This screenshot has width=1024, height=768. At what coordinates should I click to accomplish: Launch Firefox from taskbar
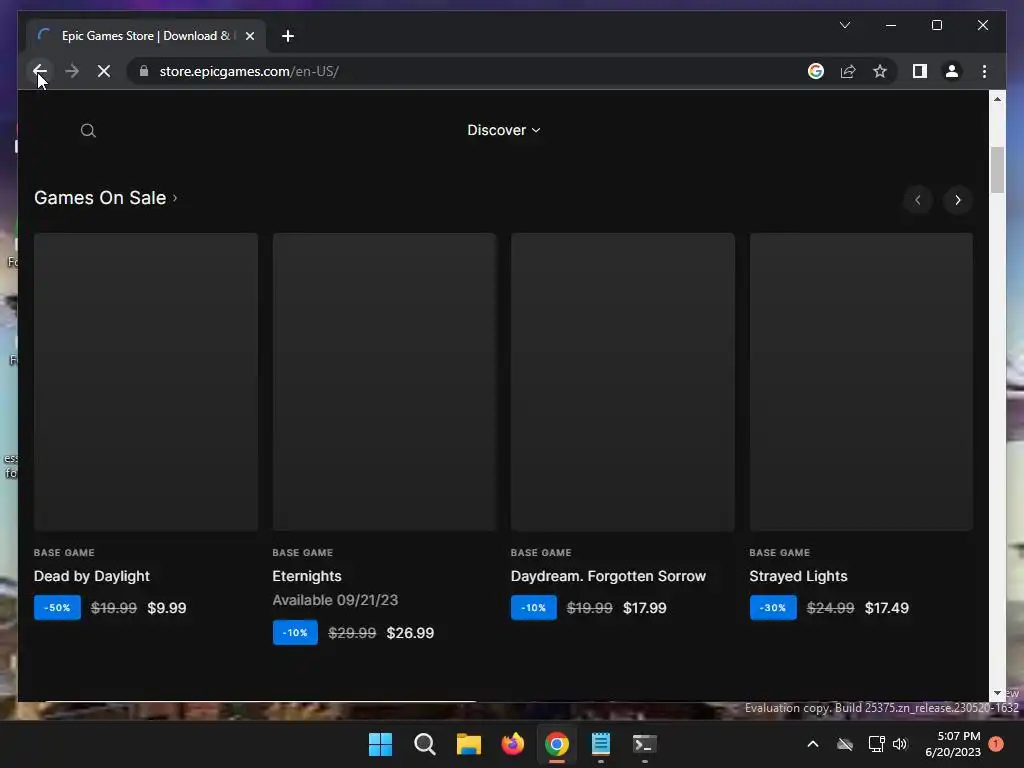[x=513, y=744]
